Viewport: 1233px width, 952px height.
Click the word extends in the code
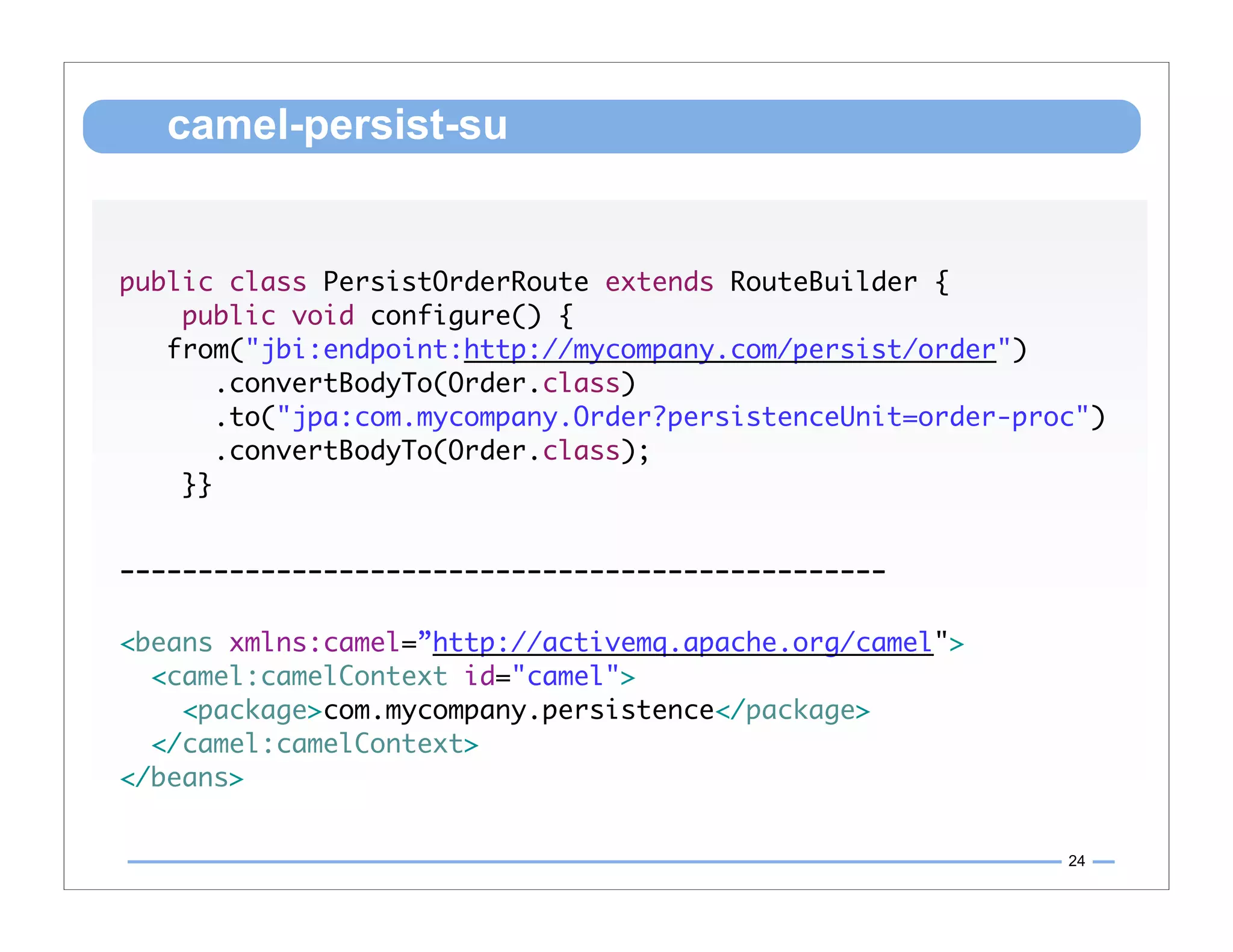pyautogui.click(x=659, y=282)
